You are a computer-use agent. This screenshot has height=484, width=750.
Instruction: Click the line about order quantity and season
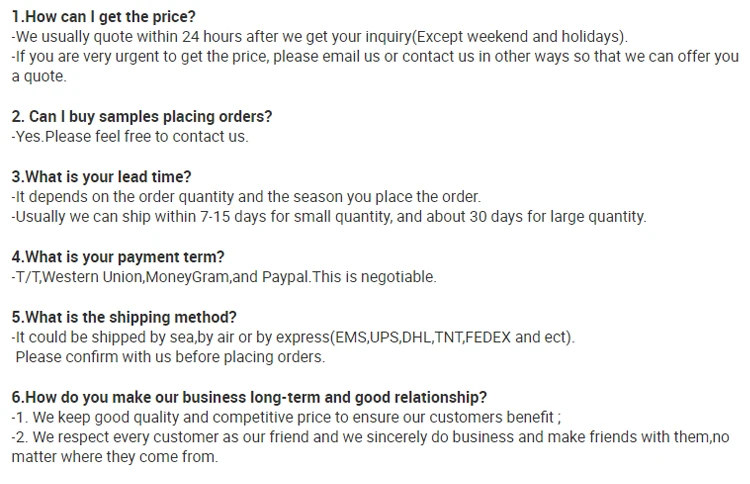246,197
